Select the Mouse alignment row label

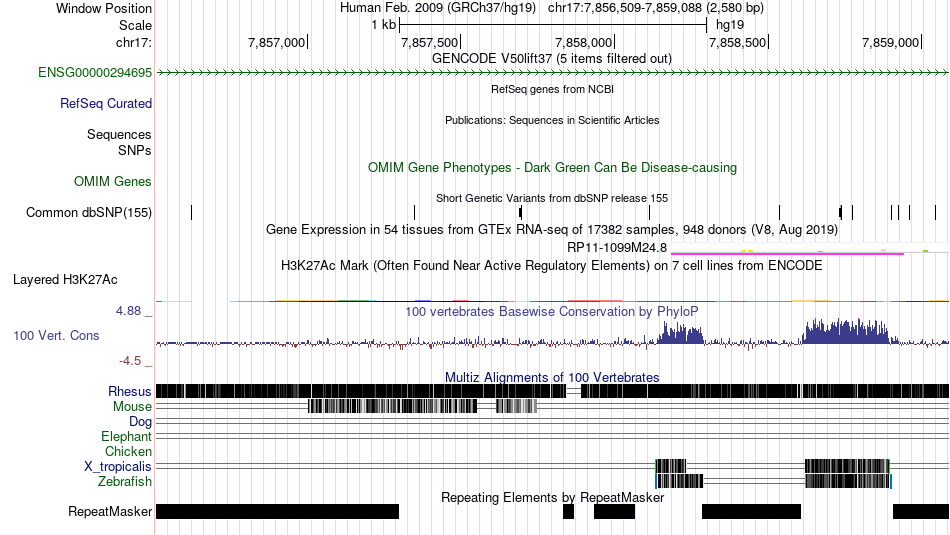click(132, 407)
